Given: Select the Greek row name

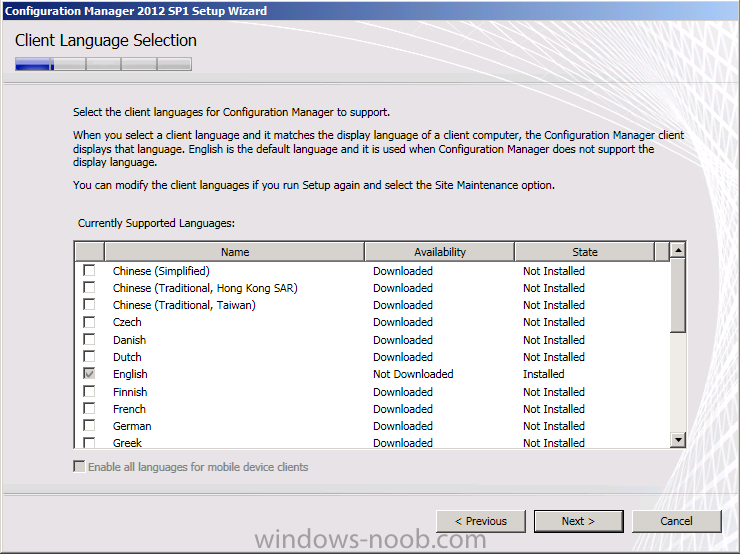Looking at the screenshot, I should click(x=127, y=443).
